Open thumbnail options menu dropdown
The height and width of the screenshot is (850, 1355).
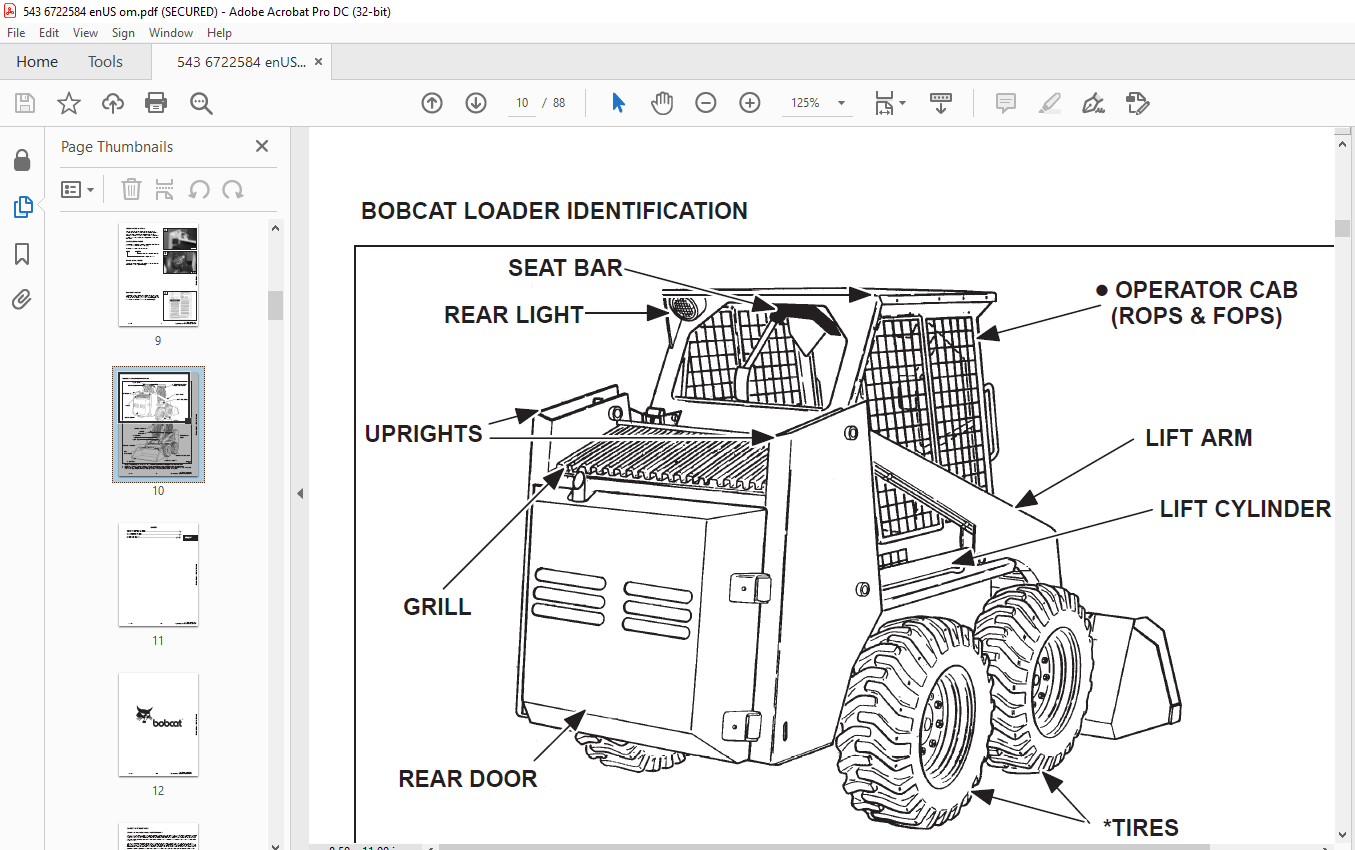[x=78, y=189]
